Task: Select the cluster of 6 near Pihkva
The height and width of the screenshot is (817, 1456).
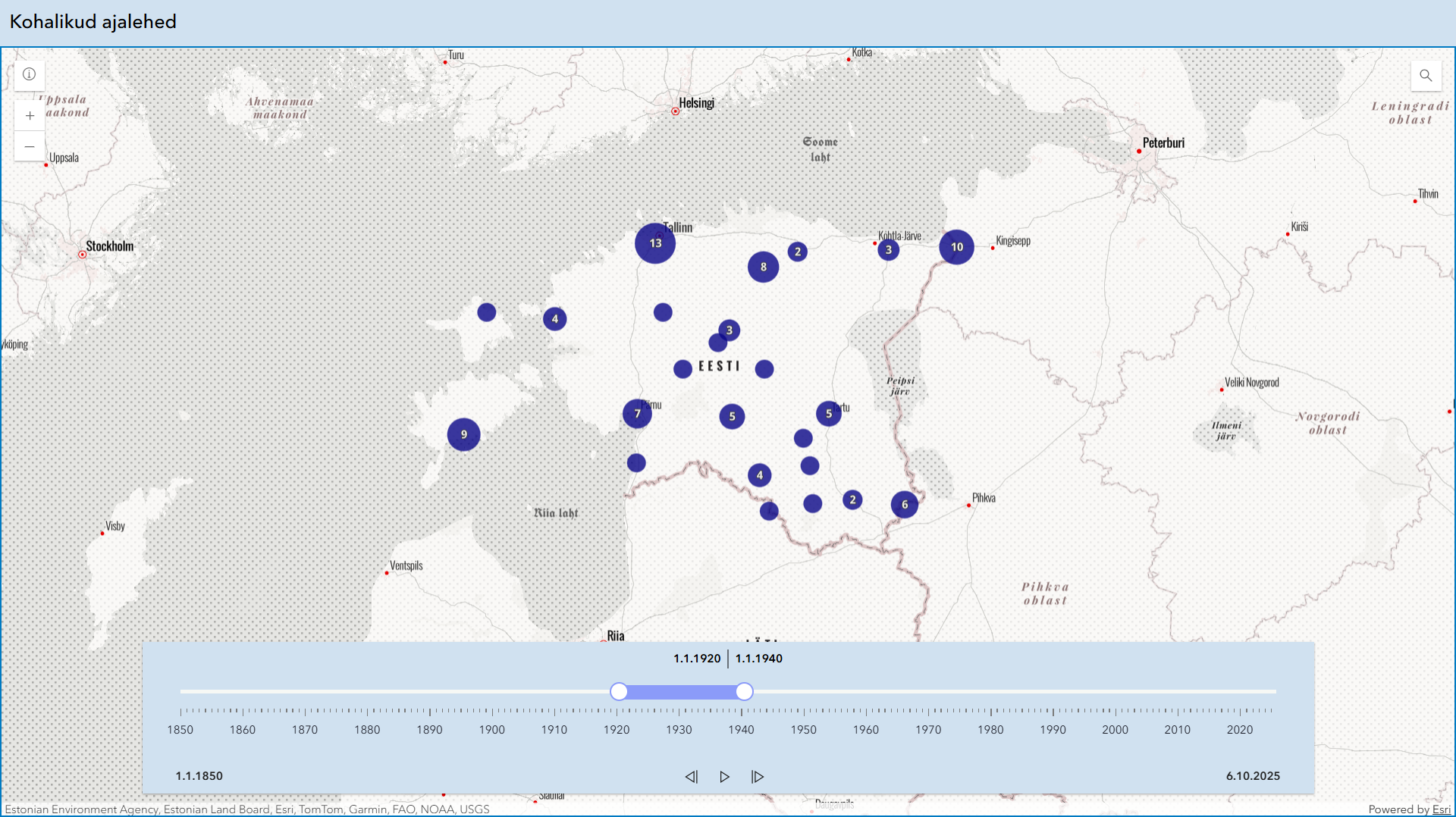Action: coord(904,505)
